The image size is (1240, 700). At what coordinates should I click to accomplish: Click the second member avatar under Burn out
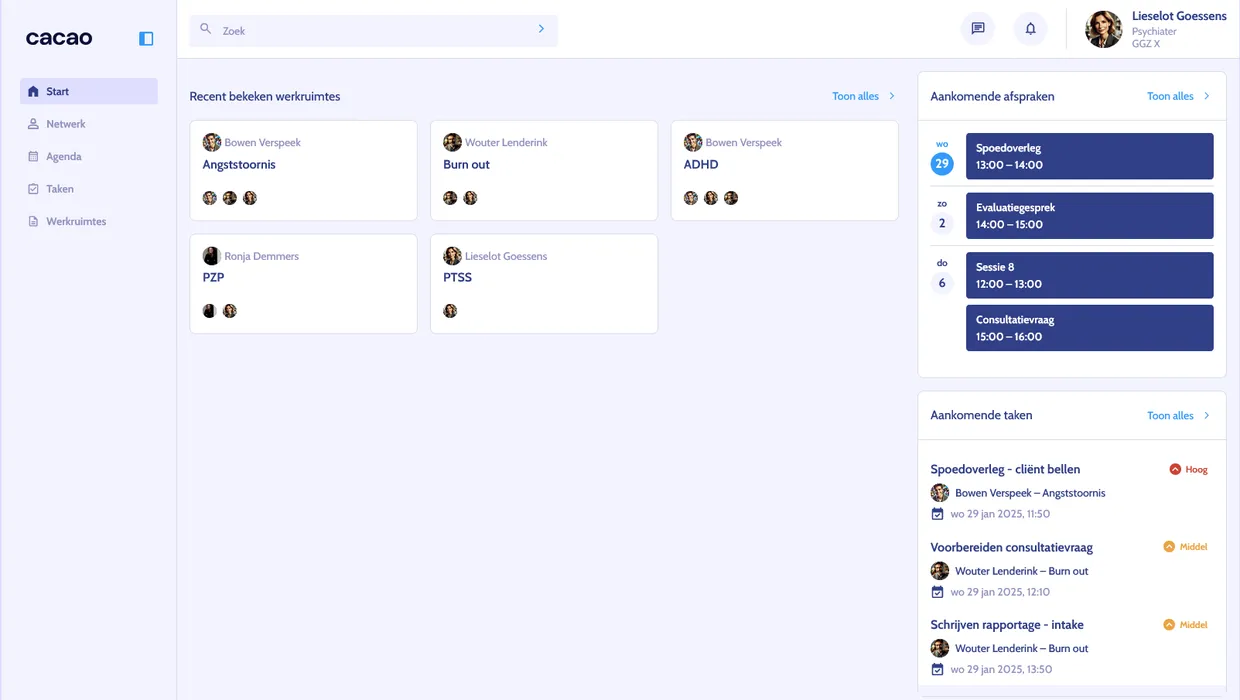470,198
